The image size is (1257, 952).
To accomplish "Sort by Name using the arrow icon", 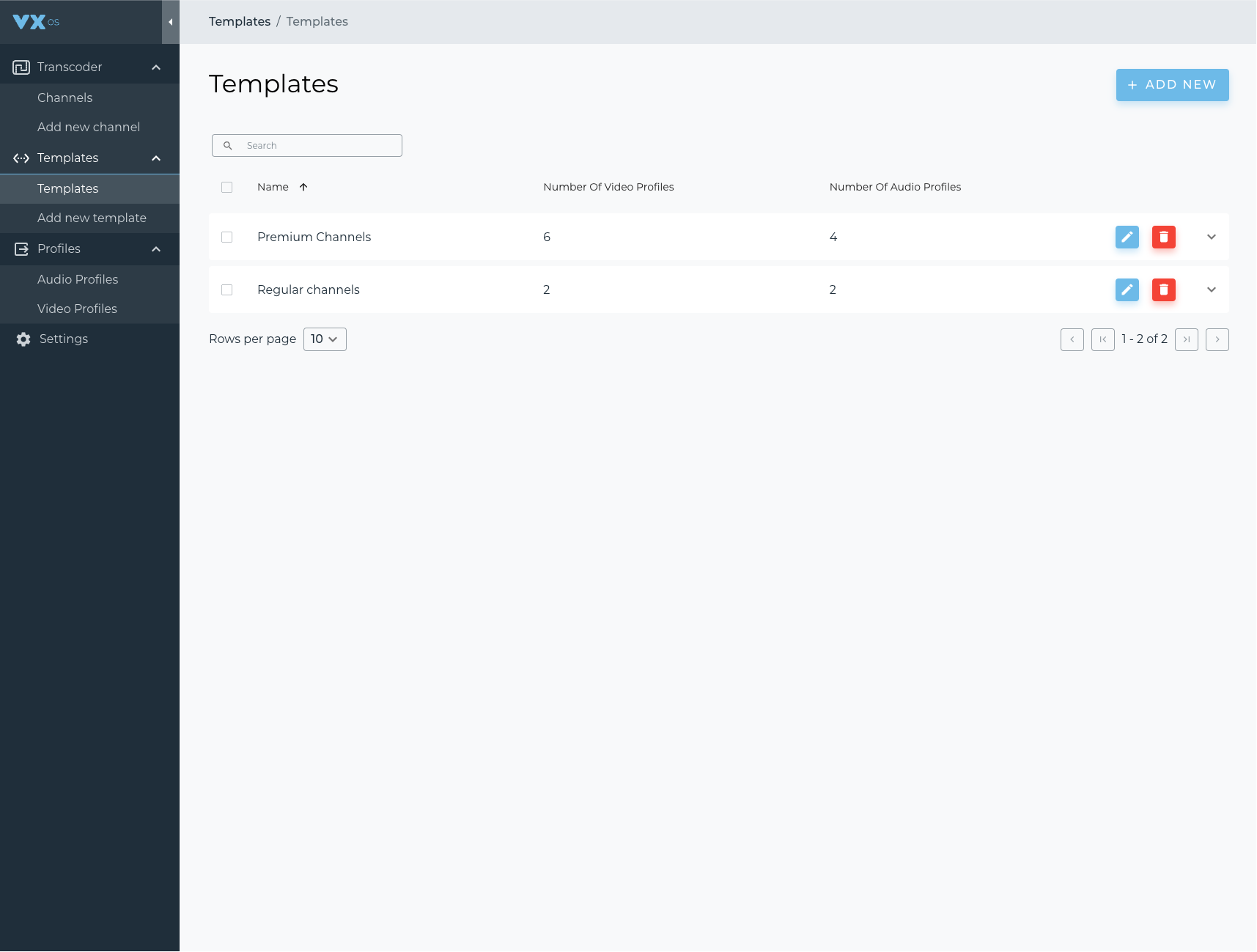I will [303, 188].
